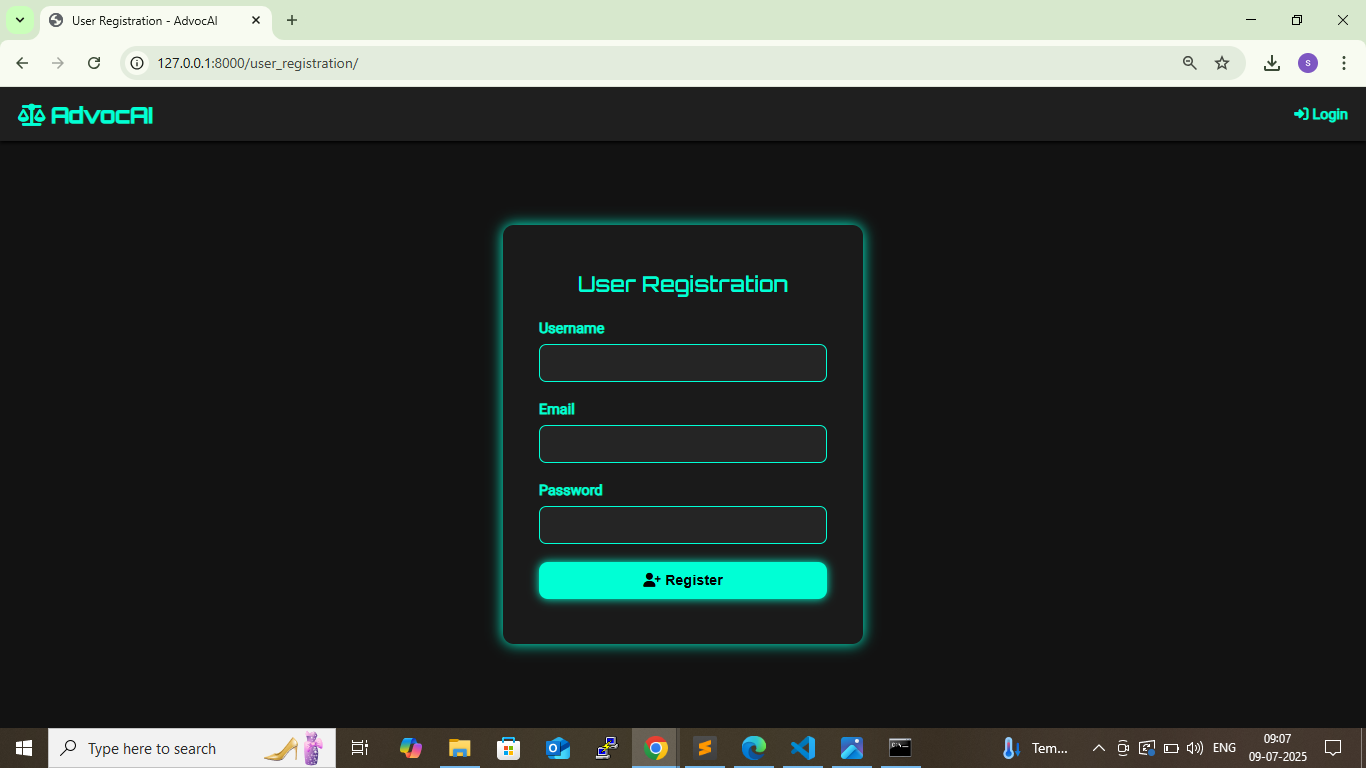Click the User Registration heading

[683, 284]
